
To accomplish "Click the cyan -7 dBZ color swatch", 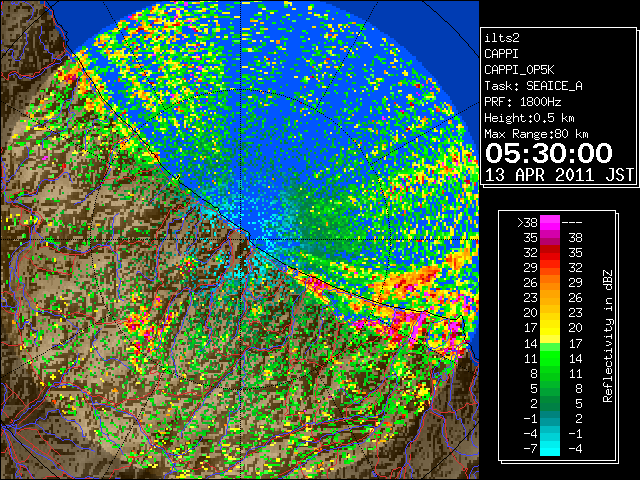I will pyautogui.click(x=550, y=449).
